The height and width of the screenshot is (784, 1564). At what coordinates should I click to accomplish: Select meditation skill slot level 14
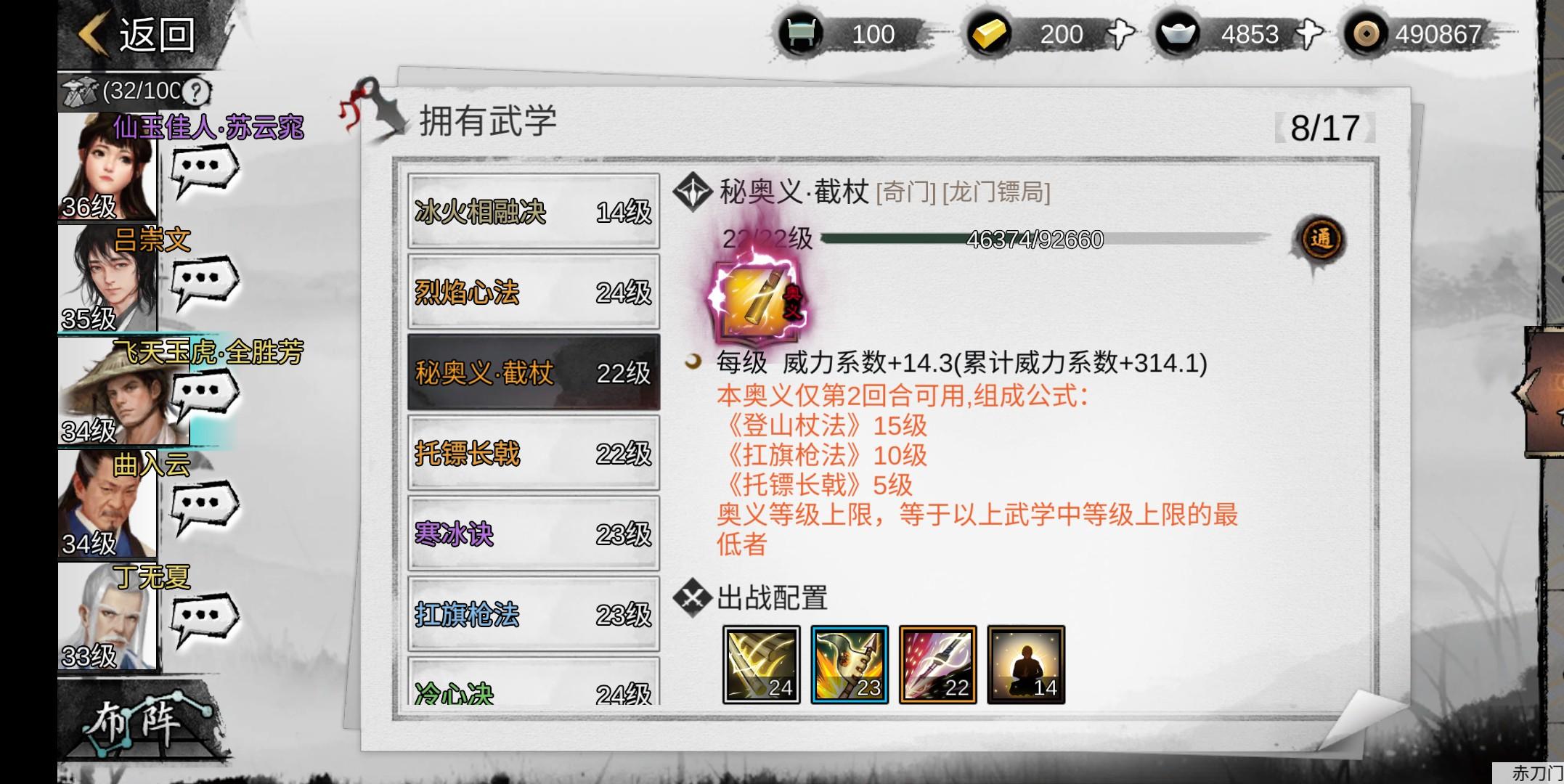pyautogui.click(x=1026, y=664)
